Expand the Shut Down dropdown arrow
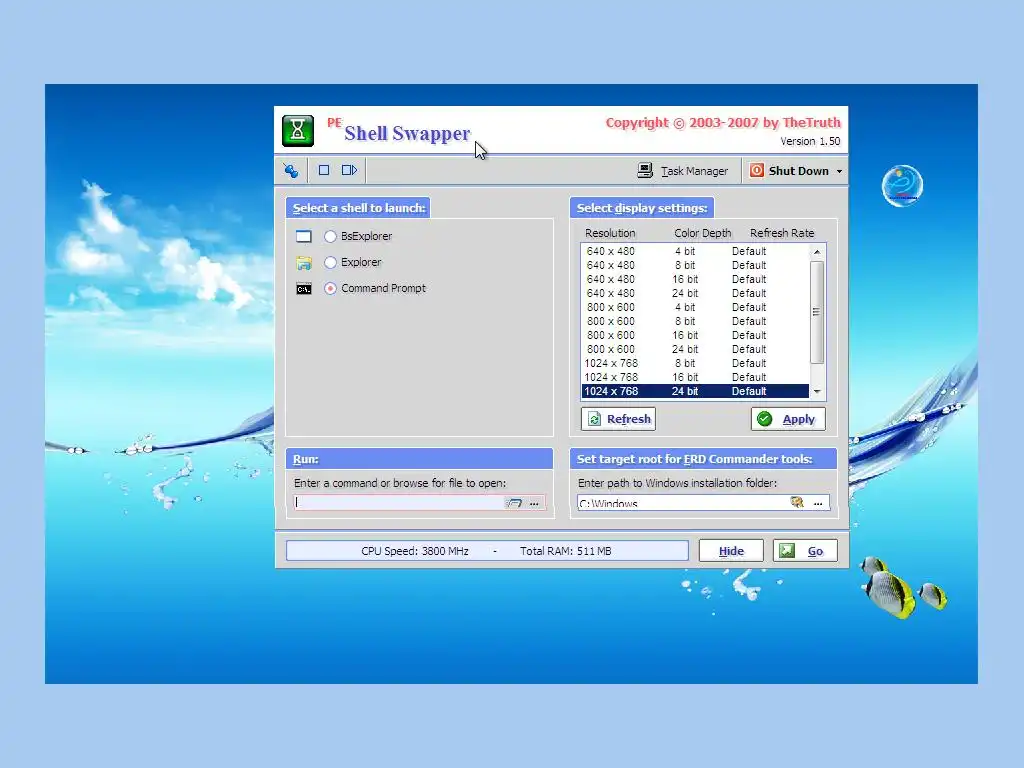The height and width of the screenshot is (768, 1024). tap(839, 171)
